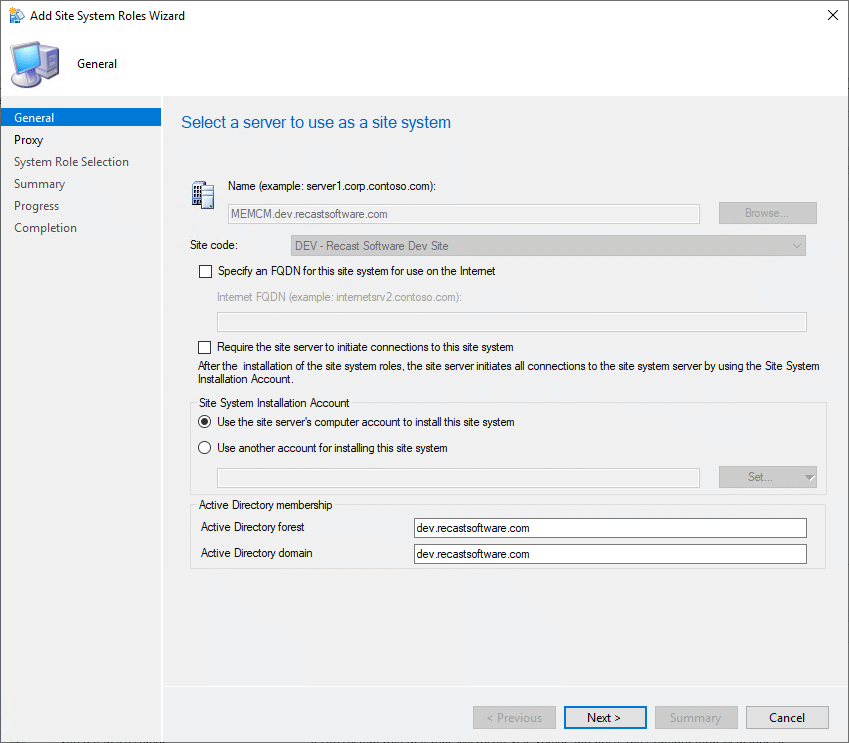Enable Specify an FQDN for Internet checkbox
The width and height of the screenshot is (849, 743).
pos(206,271)
